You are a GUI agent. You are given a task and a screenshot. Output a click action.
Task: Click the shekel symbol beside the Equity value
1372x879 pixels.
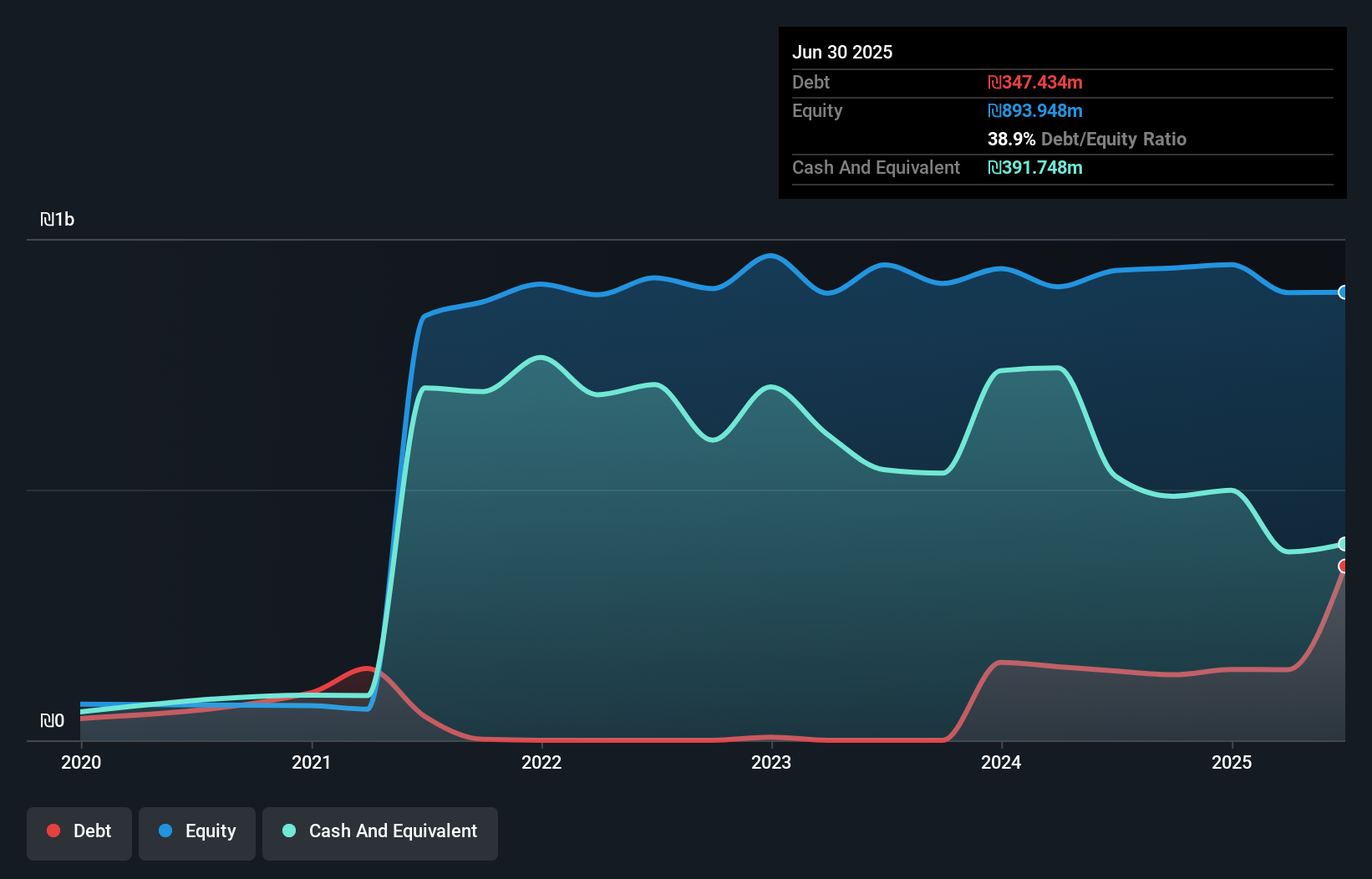tap(994, 110)
